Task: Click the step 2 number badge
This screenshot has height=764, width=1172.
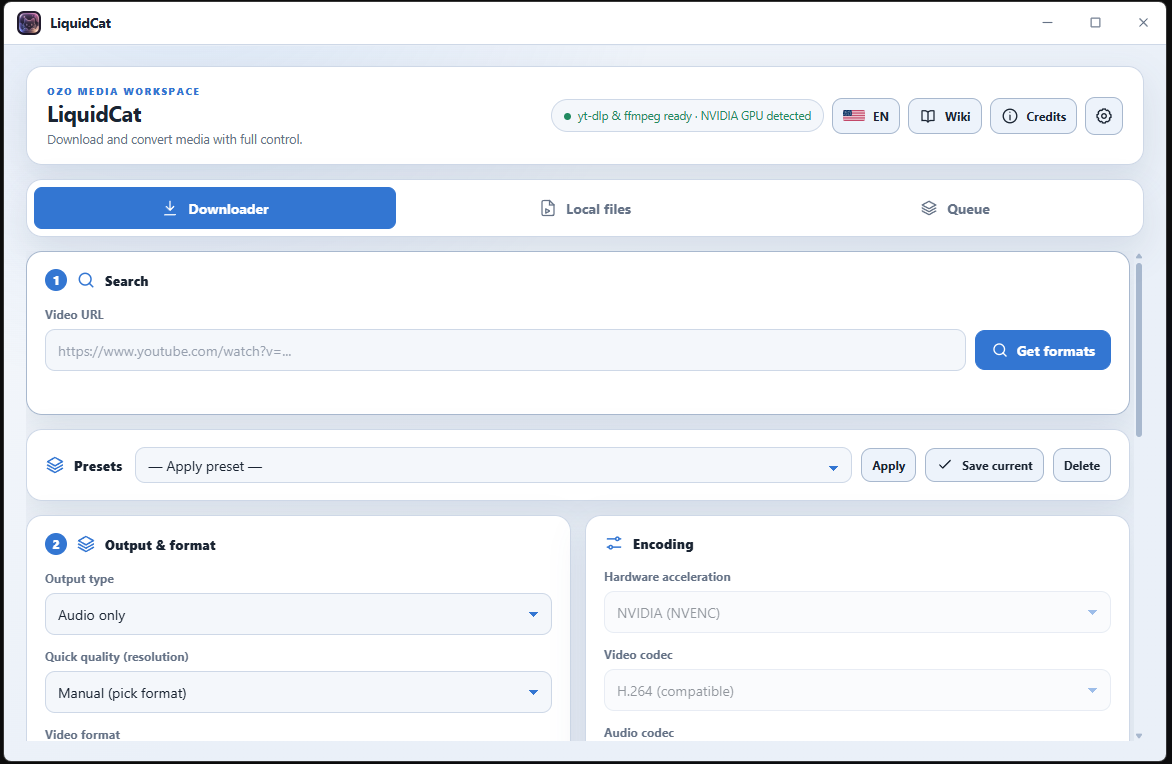Action: click(x=56, y=544)
